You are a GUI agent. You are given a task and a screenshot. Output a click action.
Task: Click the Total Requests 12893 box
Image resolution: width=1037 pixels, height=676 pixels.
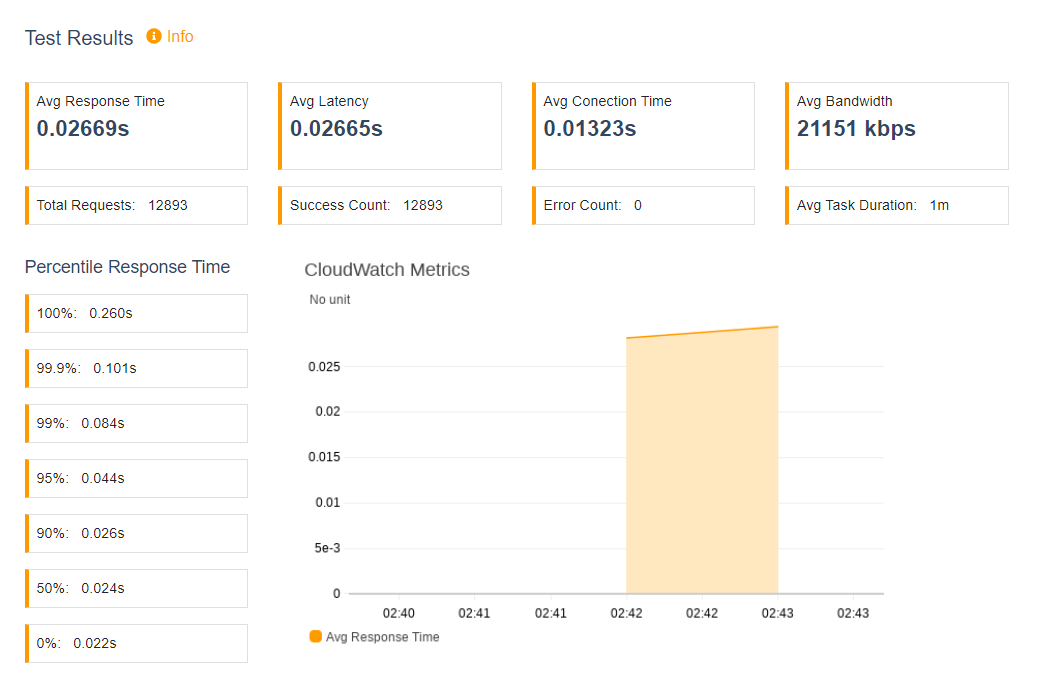(x=136, y=205)
